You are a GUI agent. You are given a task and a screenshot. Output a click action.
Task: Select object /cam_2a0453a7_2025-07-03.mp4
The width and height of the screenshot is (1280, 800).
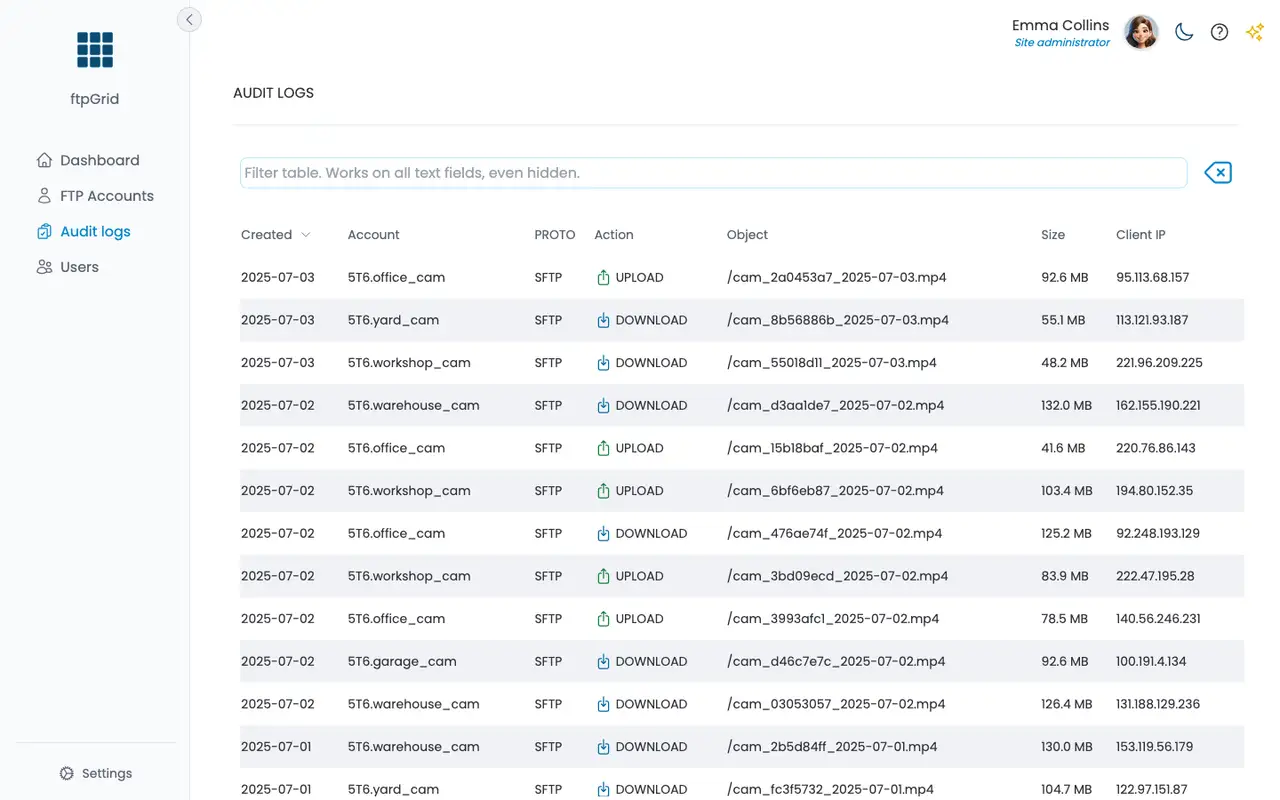(837, 278)
